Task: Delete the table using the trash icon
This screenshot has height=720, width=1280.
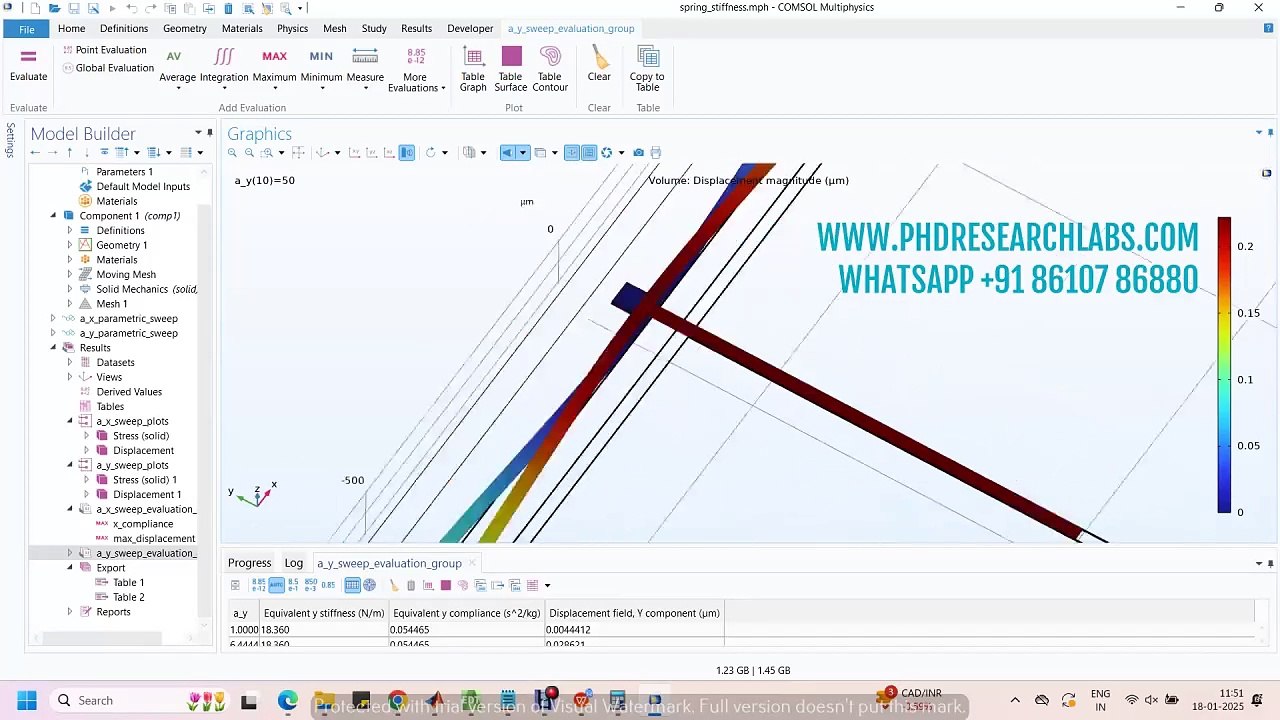Action: click(x=411, y=585)
